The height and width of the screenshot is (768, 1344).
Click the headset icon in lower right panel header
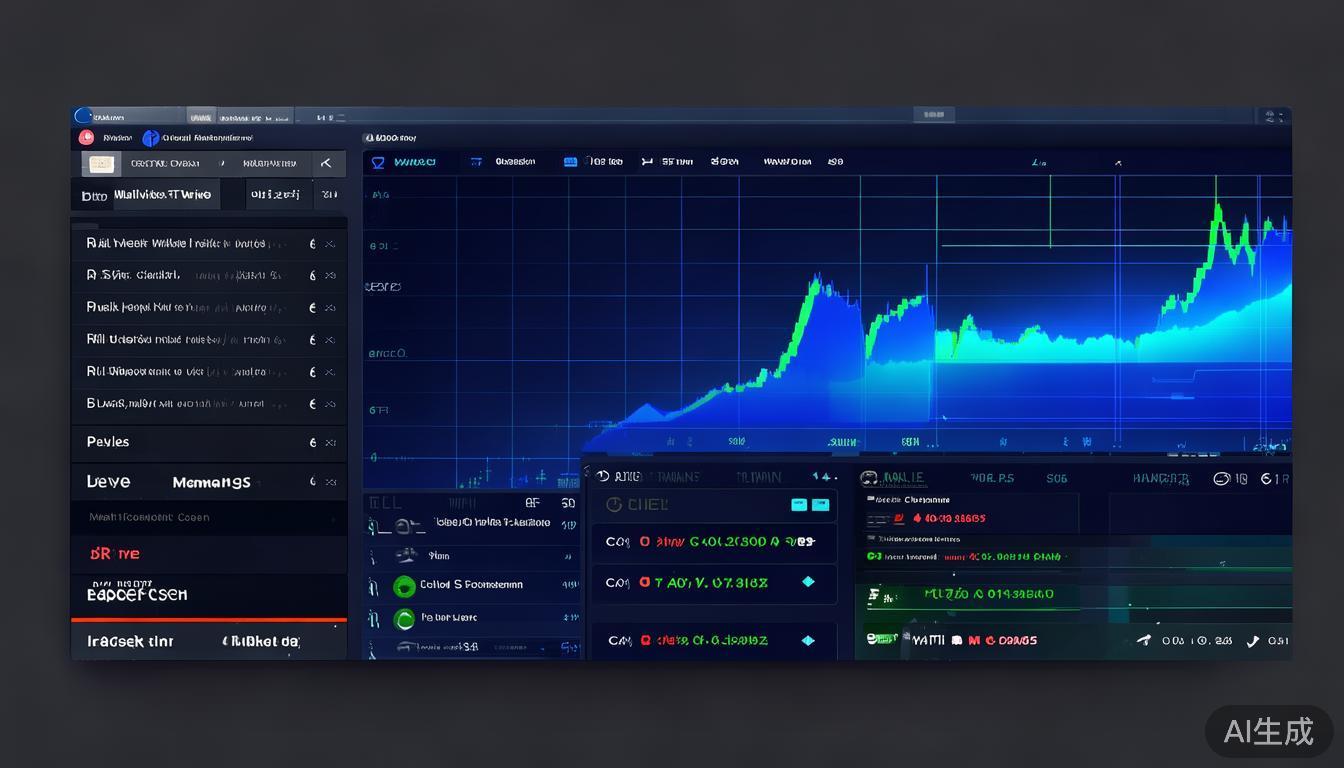point(868,478)
